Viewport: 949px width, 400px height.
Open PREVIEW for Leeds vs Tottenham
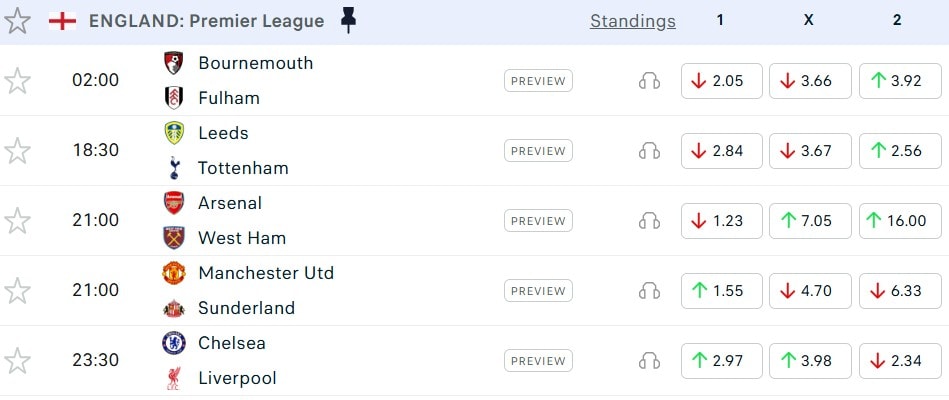tap(538, 151)
